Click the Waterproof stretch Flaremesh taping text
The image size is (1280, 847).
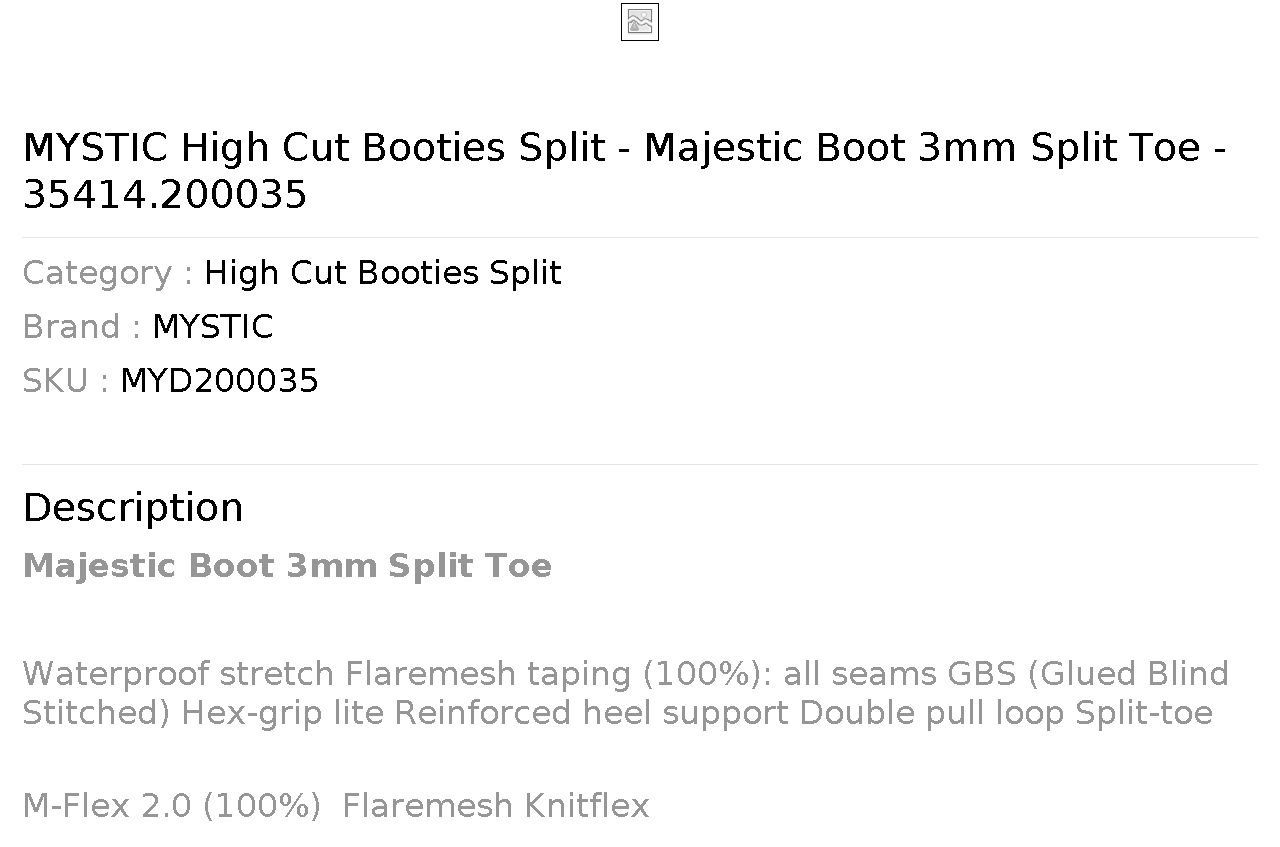tap(327, 674)
